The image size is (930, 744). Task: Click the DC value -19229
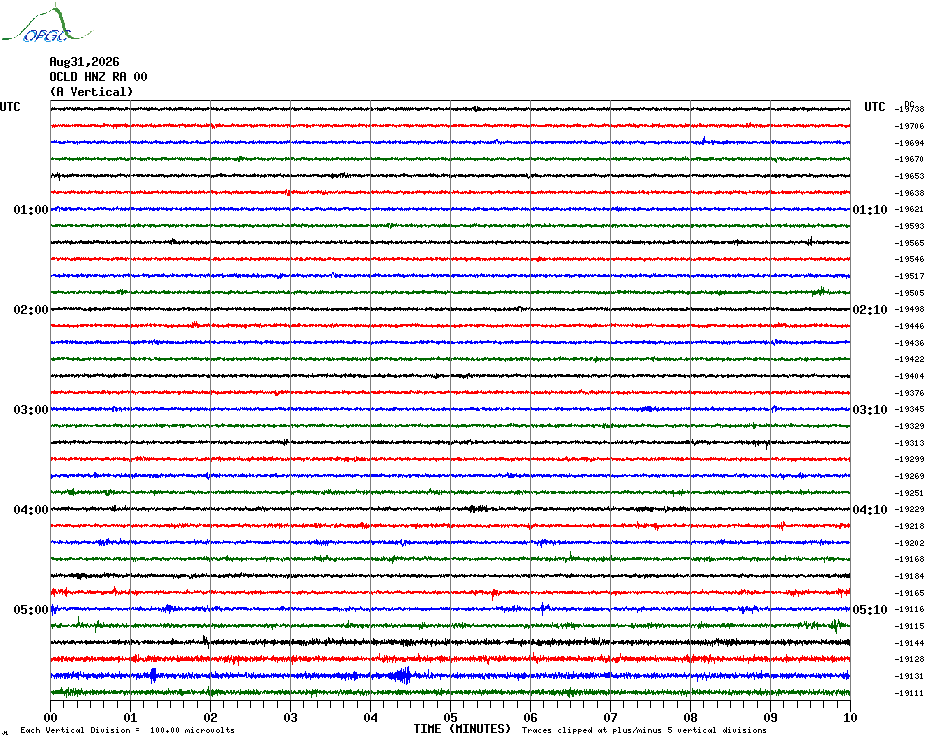click(909, 510)
